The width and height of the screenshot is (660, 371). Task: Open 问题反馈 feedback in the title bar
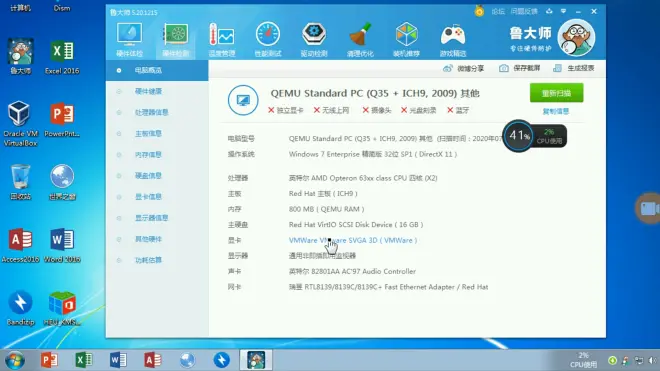[x=524, y=11]
